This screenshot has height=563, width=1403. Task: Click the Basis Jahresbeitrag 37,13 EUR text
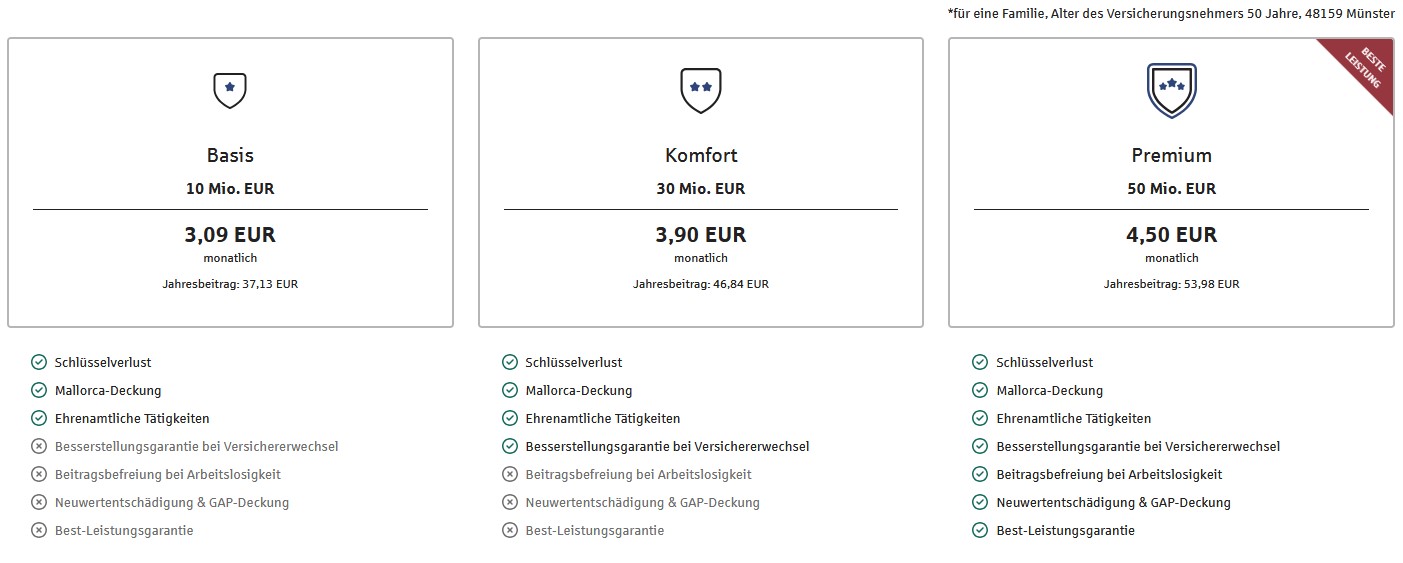tap(230, 284)
